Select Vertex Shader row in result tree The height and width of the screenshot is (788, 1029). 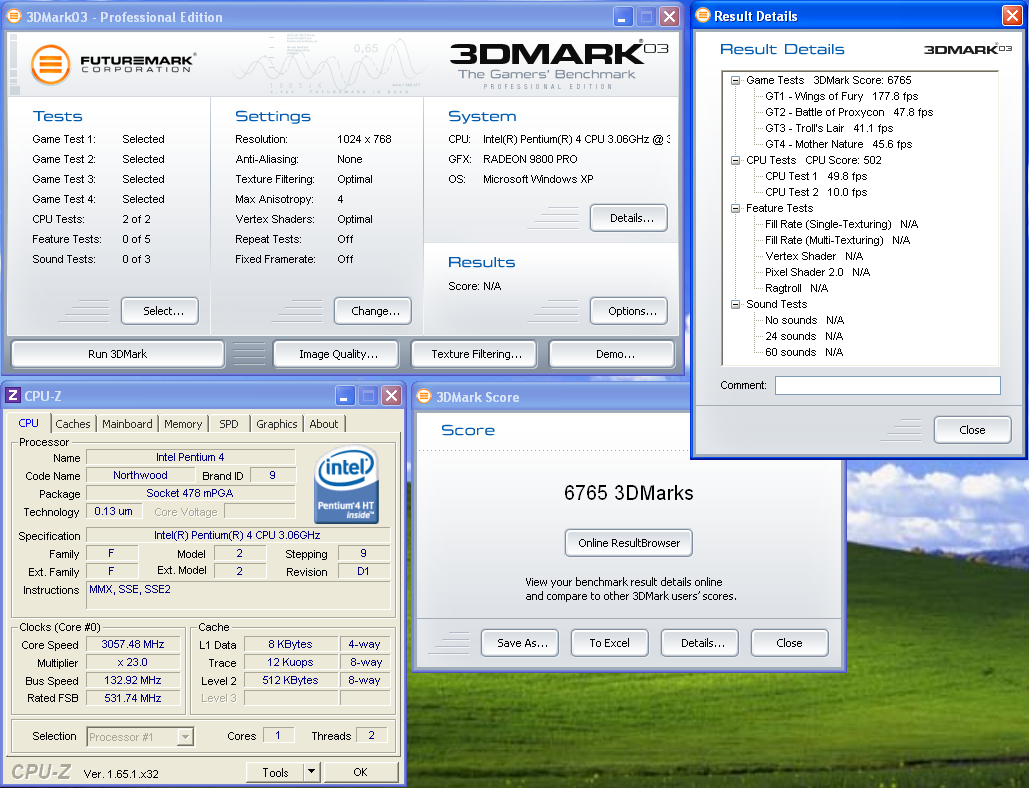click(x=814, y=257)
